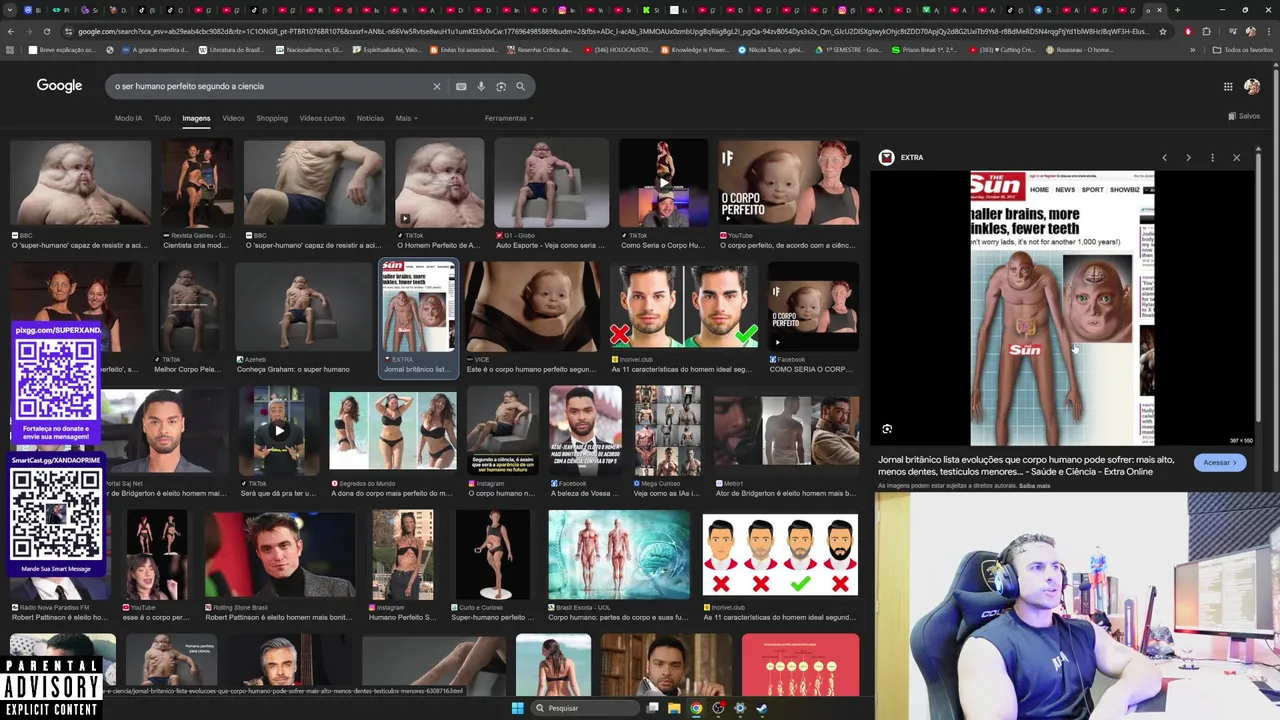Image resolution: width=1280 pixels, height=720 pixels.
Task: Open the four bearded faces thumbnail
Action: point(781,556)
